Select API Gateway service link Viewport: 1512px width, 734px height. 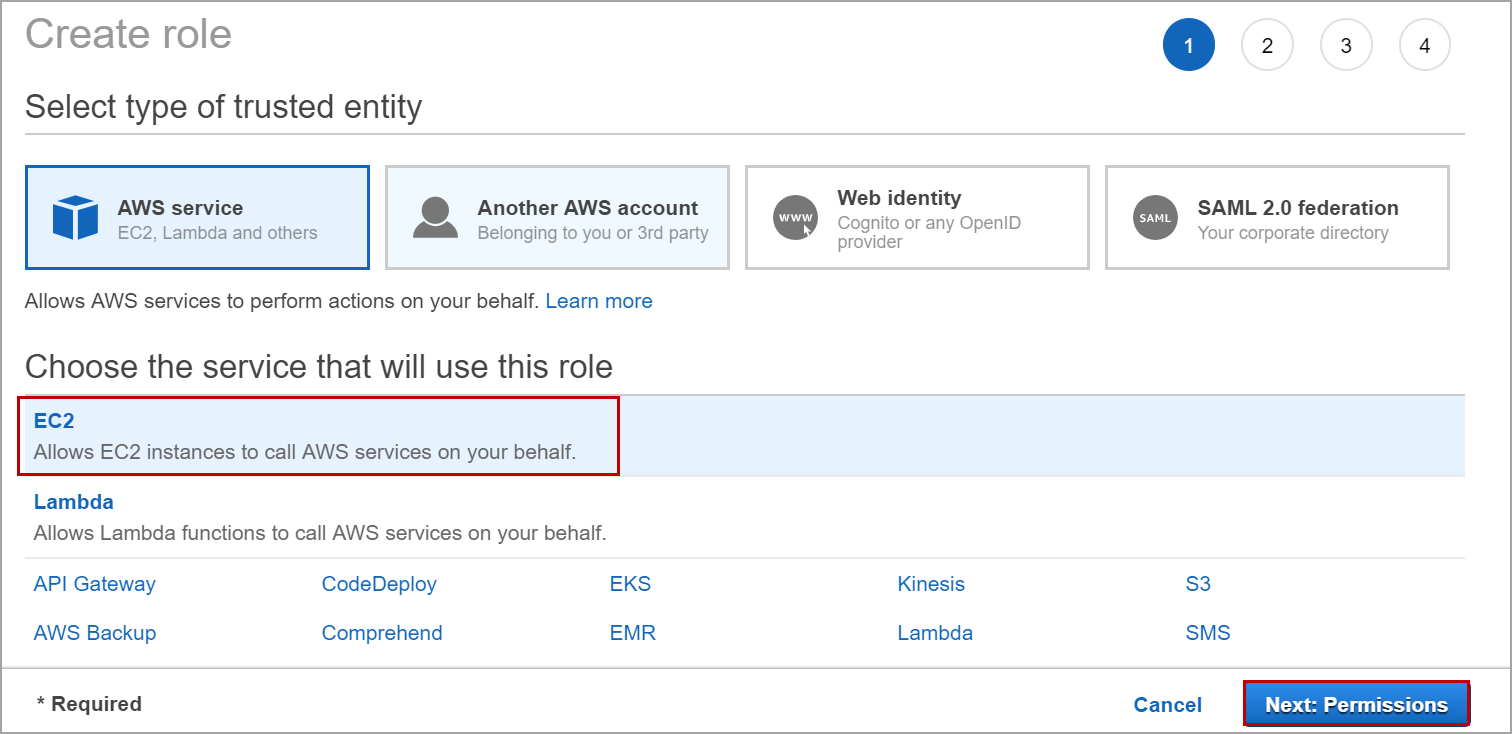pyautogui.click(x=95, y=584)
